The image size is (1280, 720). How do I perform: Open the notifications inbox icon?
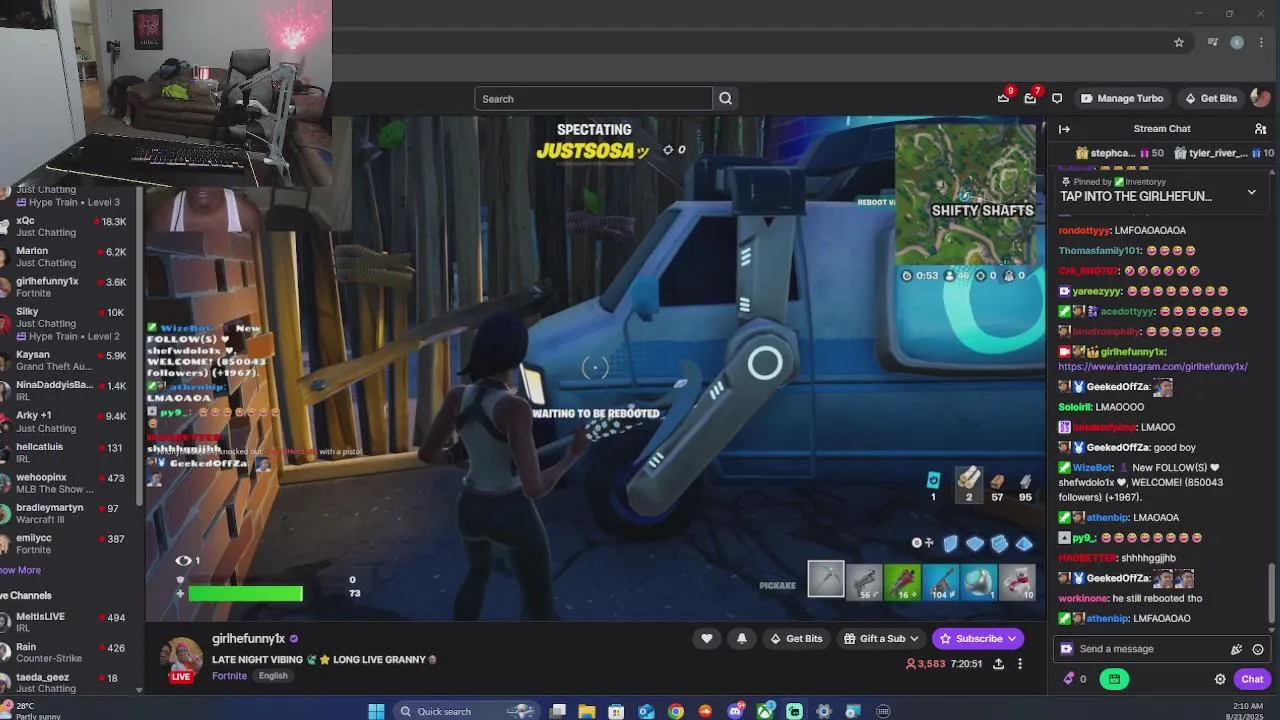(1030, 98)
